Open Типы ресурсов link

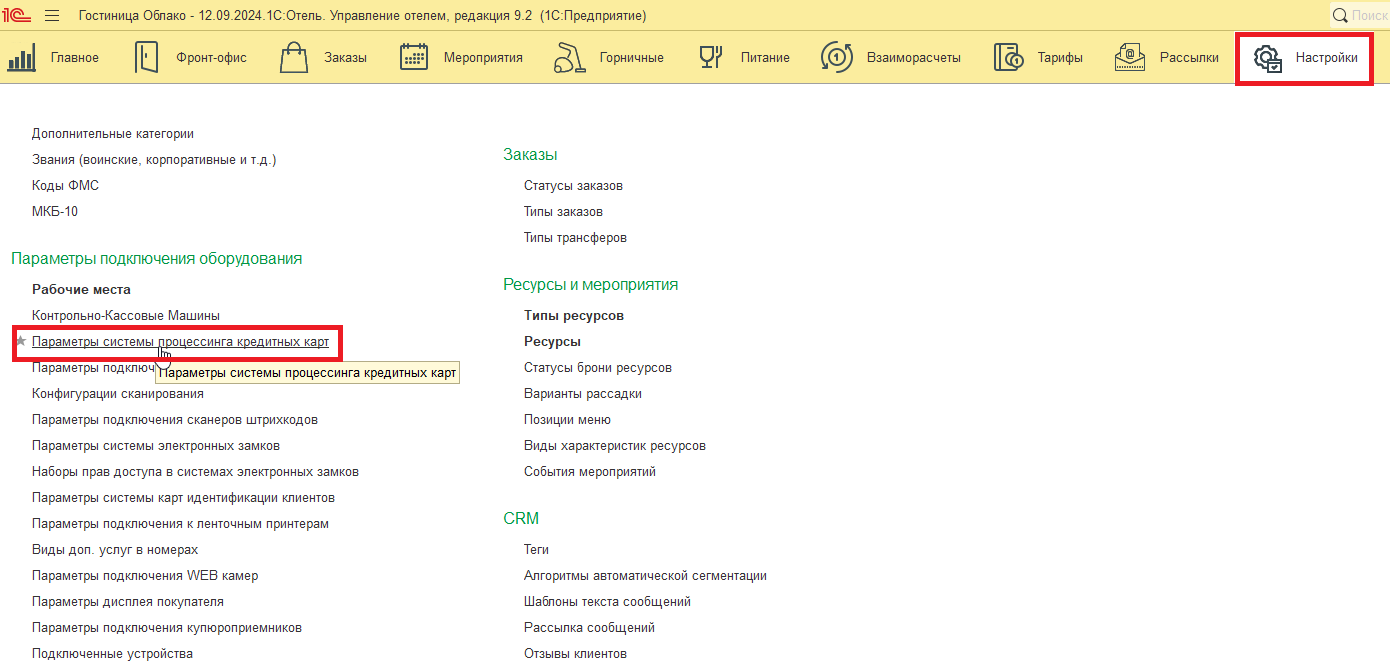574,315
